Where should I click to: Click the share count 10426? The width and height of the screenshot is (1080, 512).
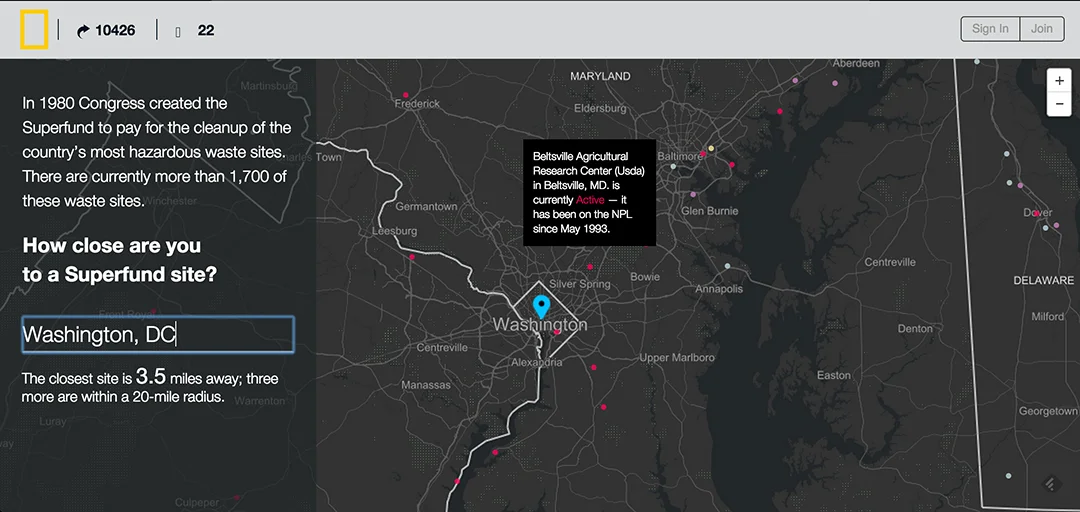pyautogui.click(x=115, y=30)
